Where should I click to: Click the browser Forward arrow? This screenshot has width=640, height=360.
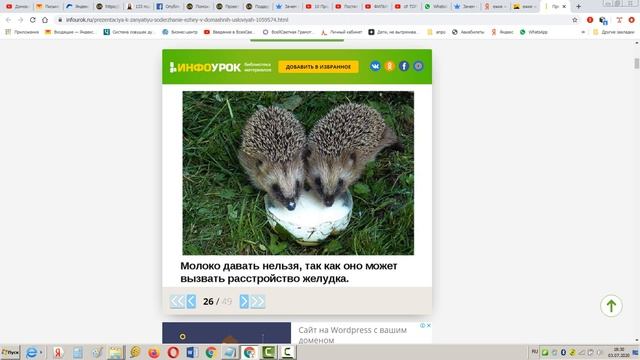(20, 20)
